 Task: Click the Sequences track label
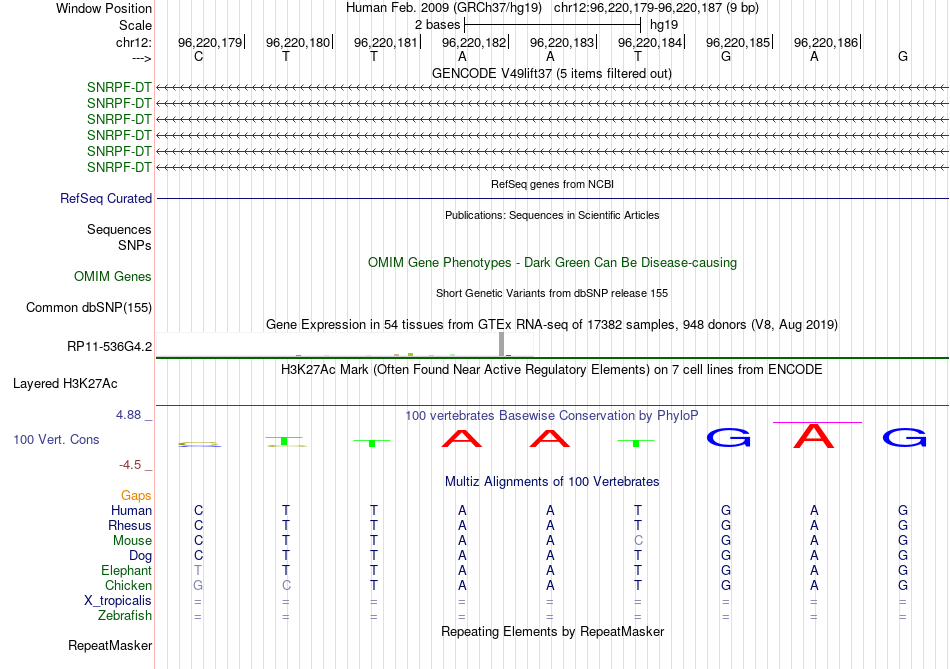[119, 229]
